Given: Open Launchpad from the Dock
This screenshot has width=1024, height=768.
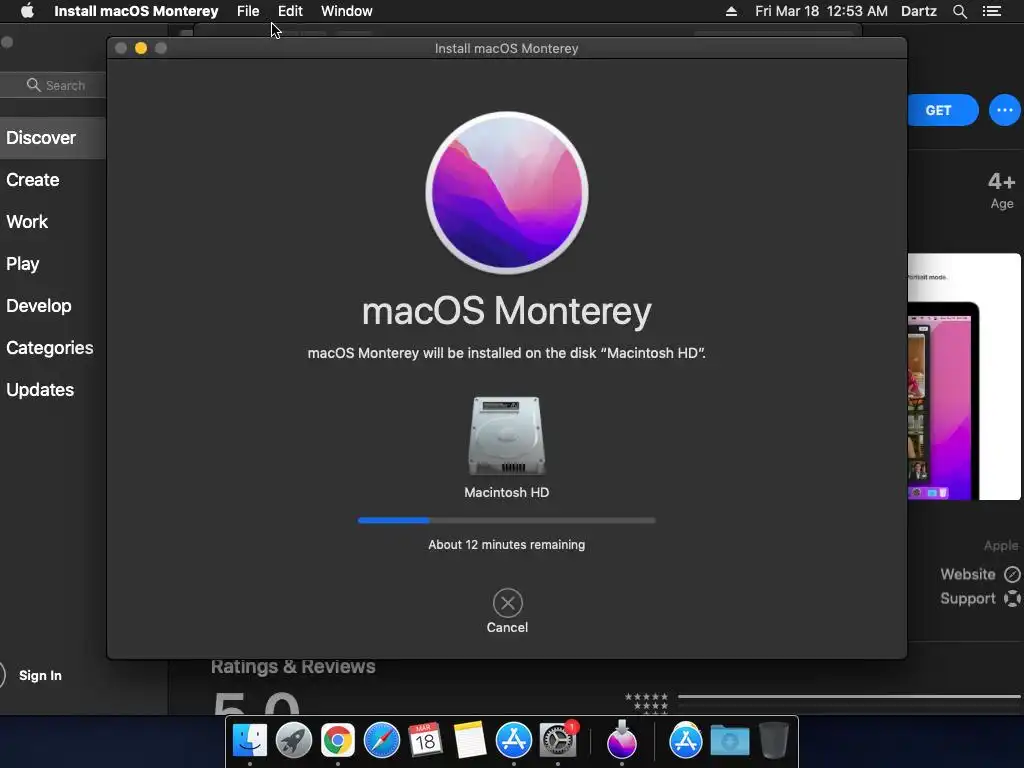Looking at the screenshot, I should tap(294, 741).
